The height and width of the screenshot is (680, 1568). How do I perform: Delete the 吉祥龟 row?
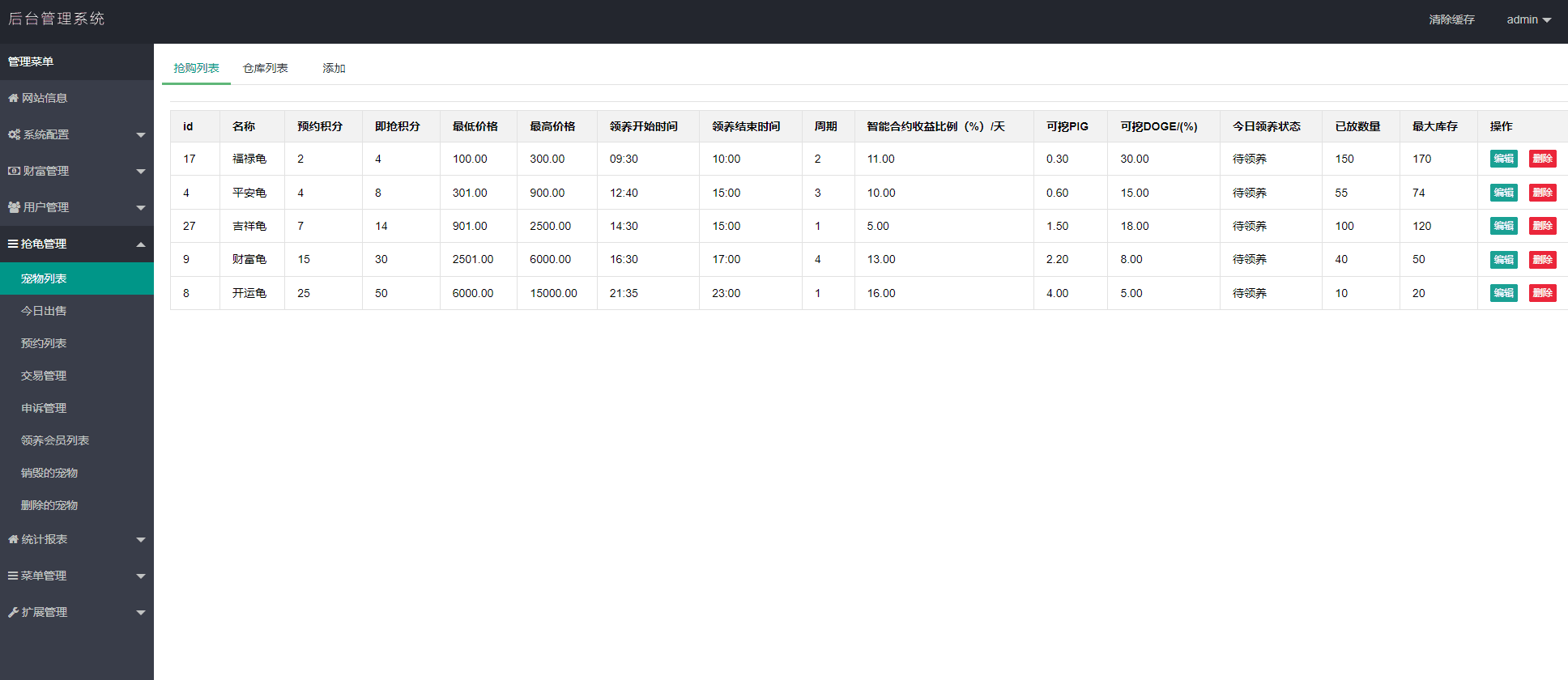(x=1542, y=226)
